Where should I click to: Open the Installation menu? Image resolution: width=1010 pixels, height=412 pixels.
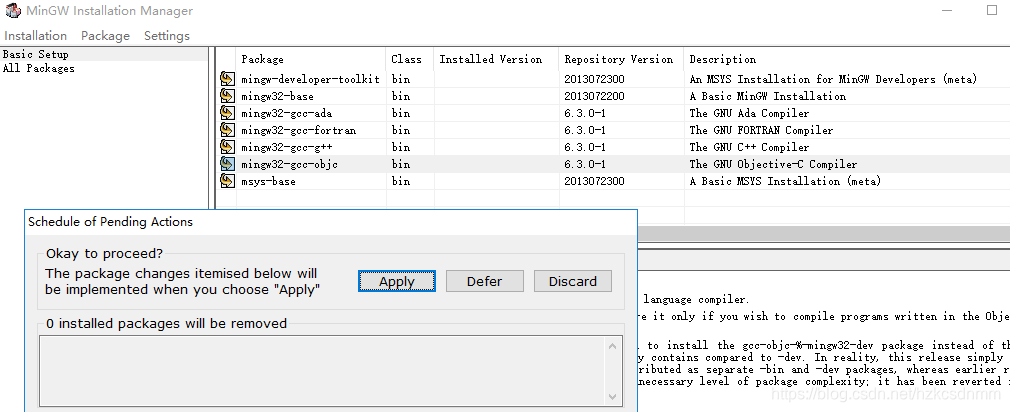tap(35, 36)
